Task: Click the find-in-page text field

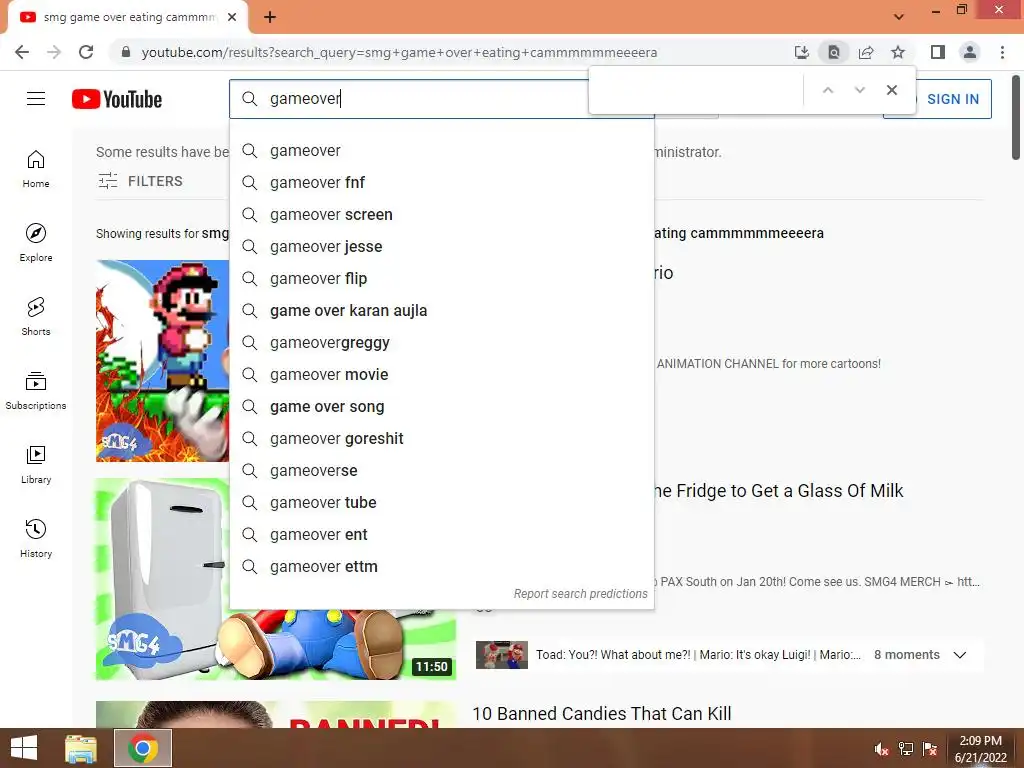Action: pos(696,90)
